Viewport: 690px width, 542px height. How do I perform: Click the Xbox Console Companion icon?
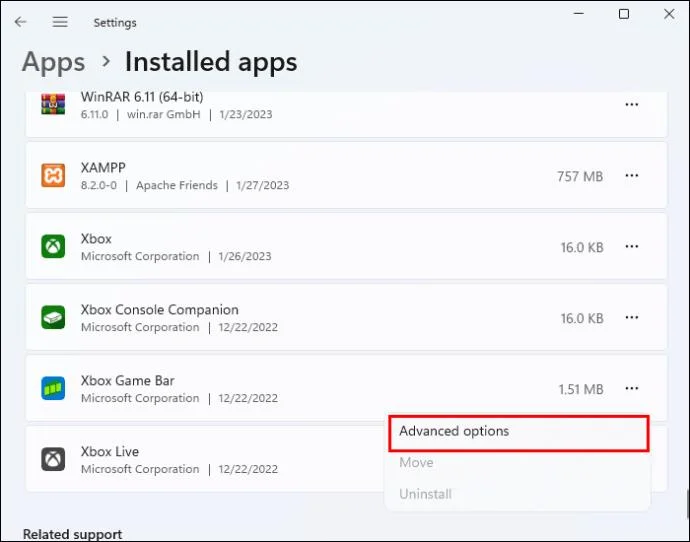(53, 317)
